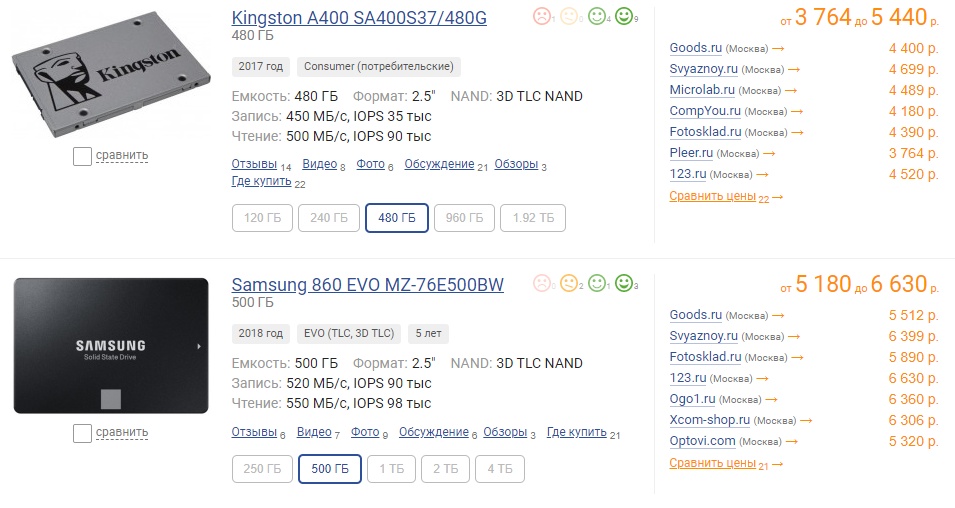Select the 240 ГБ capacity for Kingston
Viewport: 955px width, 508px height.
[328, 218]
